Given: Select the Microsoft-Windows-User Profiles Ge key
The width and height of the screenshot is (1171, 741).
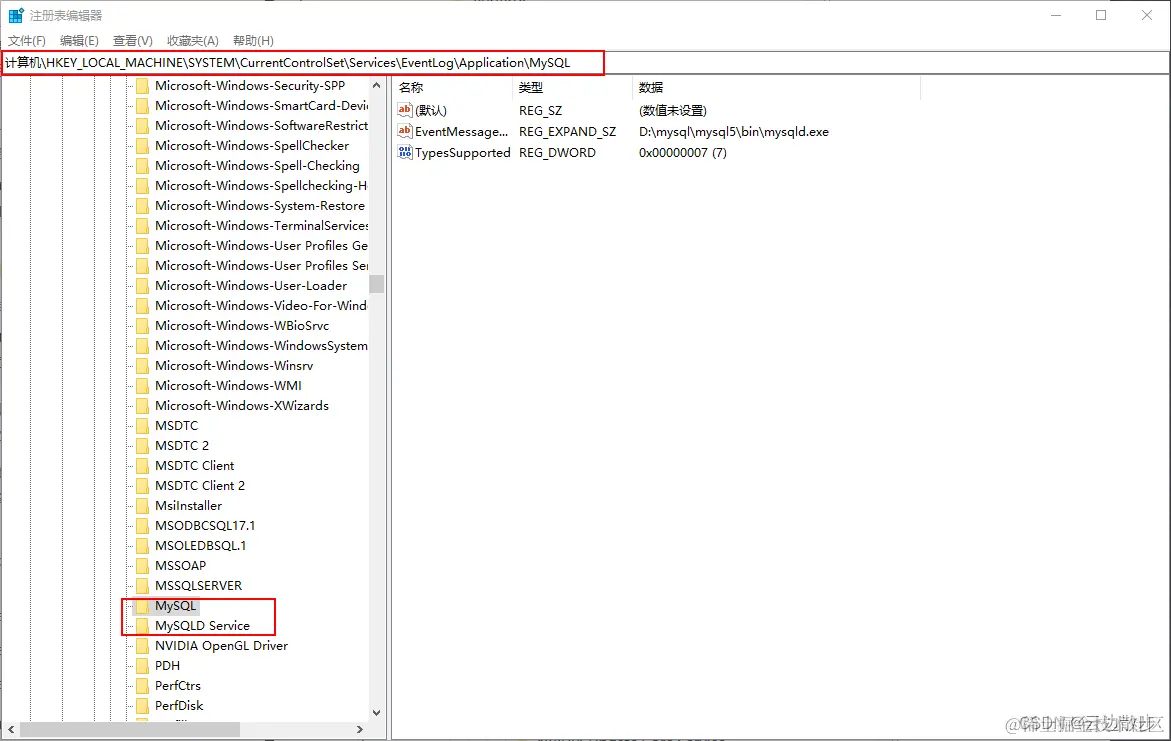Looking at the screenshot, I should pyautogui.click(x=261, y=246).
